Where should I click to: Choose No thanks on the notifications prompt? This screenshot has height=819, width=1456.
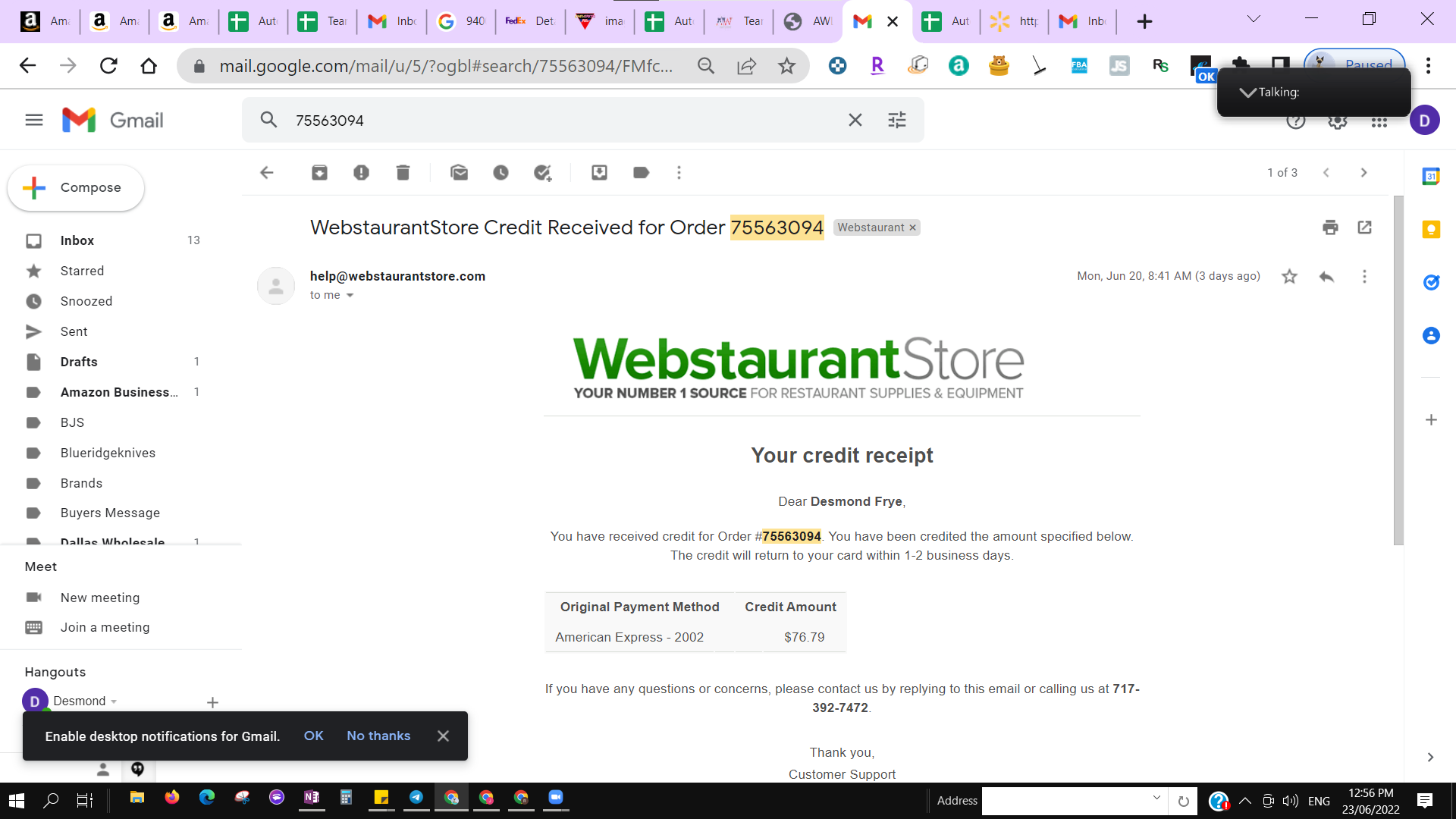click(x=378, y=736)
